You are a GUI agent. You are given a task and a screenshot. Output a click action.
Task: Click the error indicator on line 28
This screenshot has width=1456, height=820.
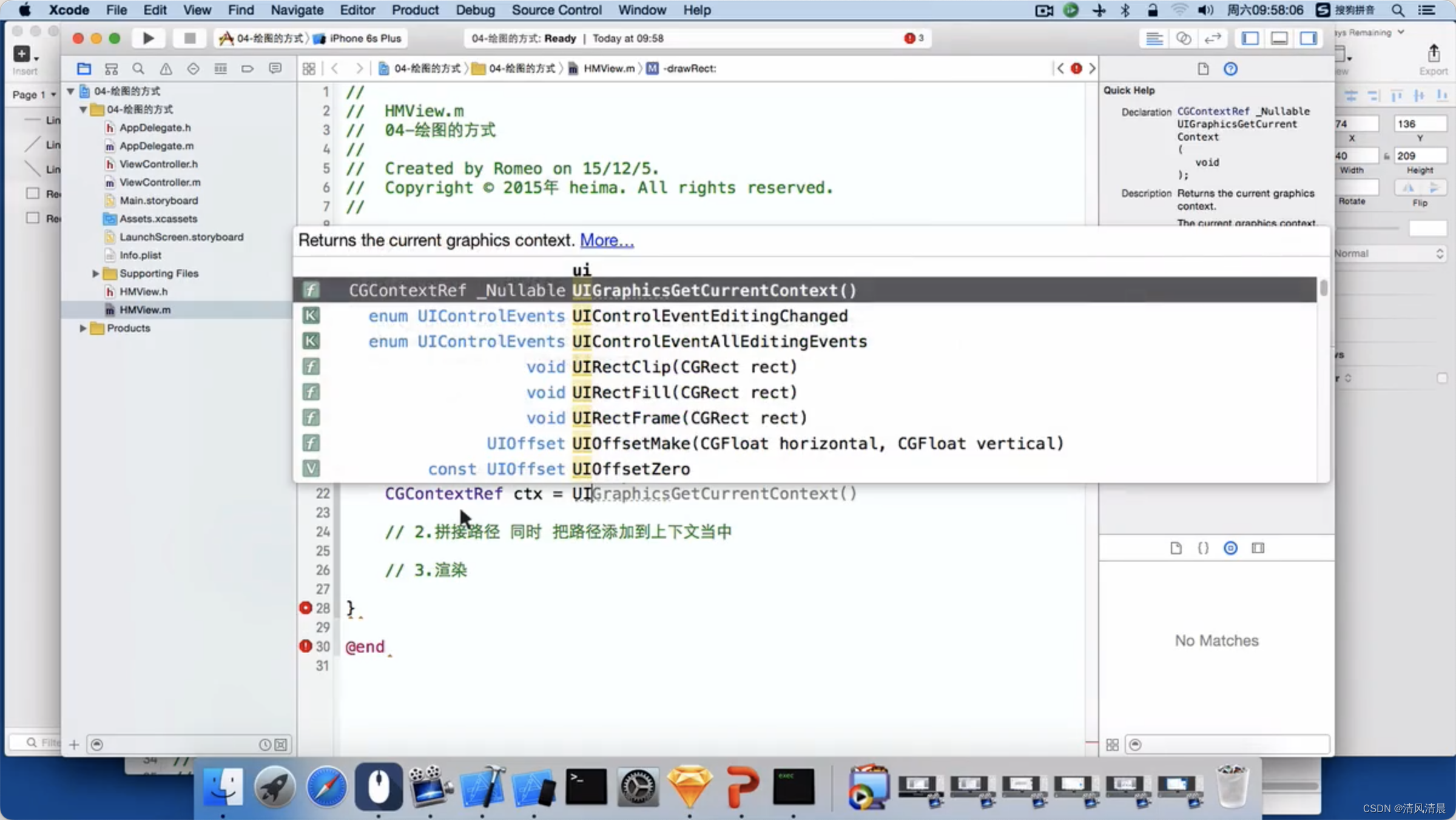tap(306, 608)
